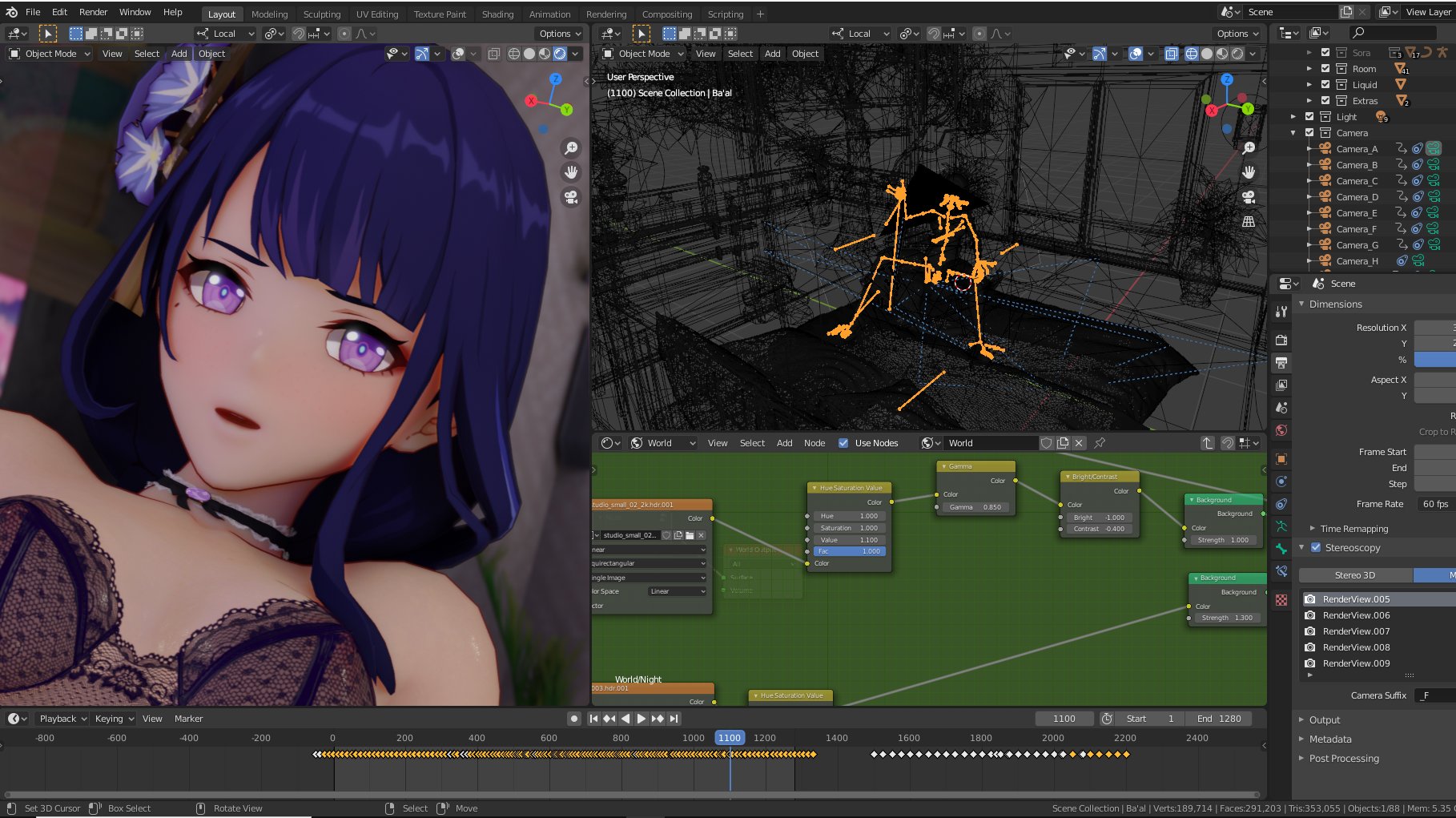Image resolution: width=1456 pixels, height=818 pixels.
Task: Click zoom magnifier in left viewport
Action: click(x=571, y=148)
